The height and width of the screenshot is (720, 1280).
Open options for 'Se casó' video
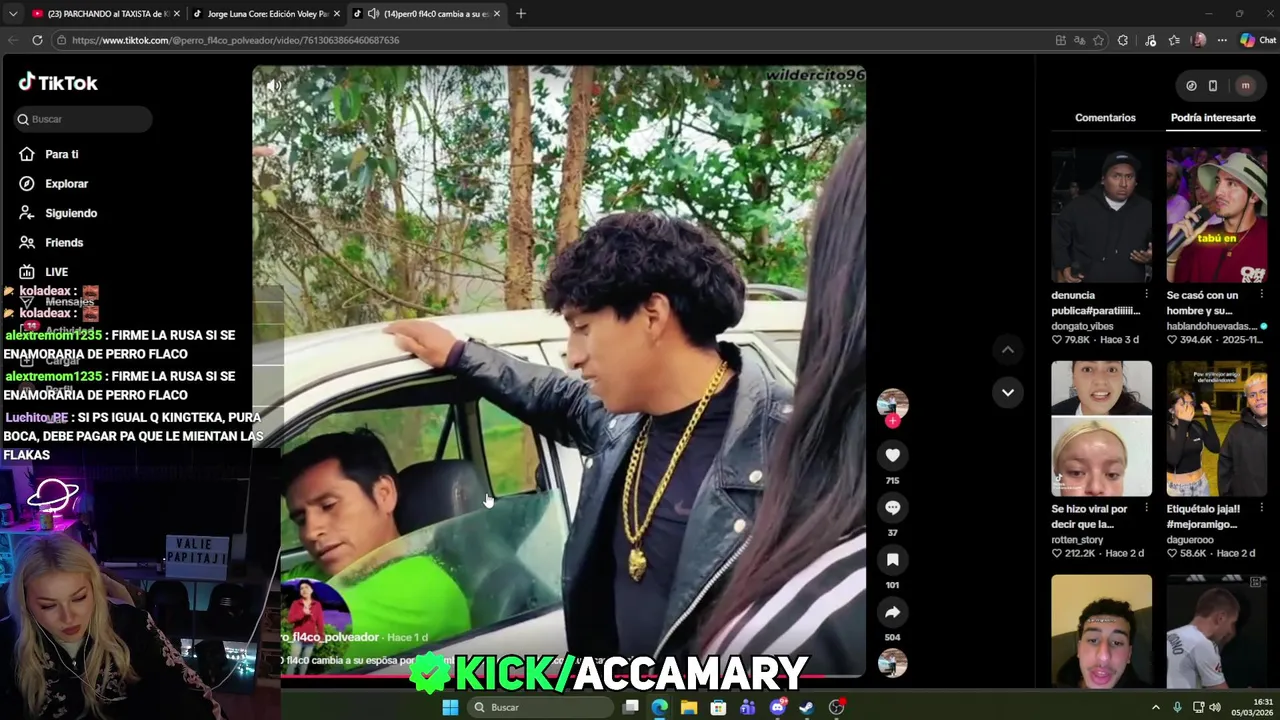coord(1261,295)
